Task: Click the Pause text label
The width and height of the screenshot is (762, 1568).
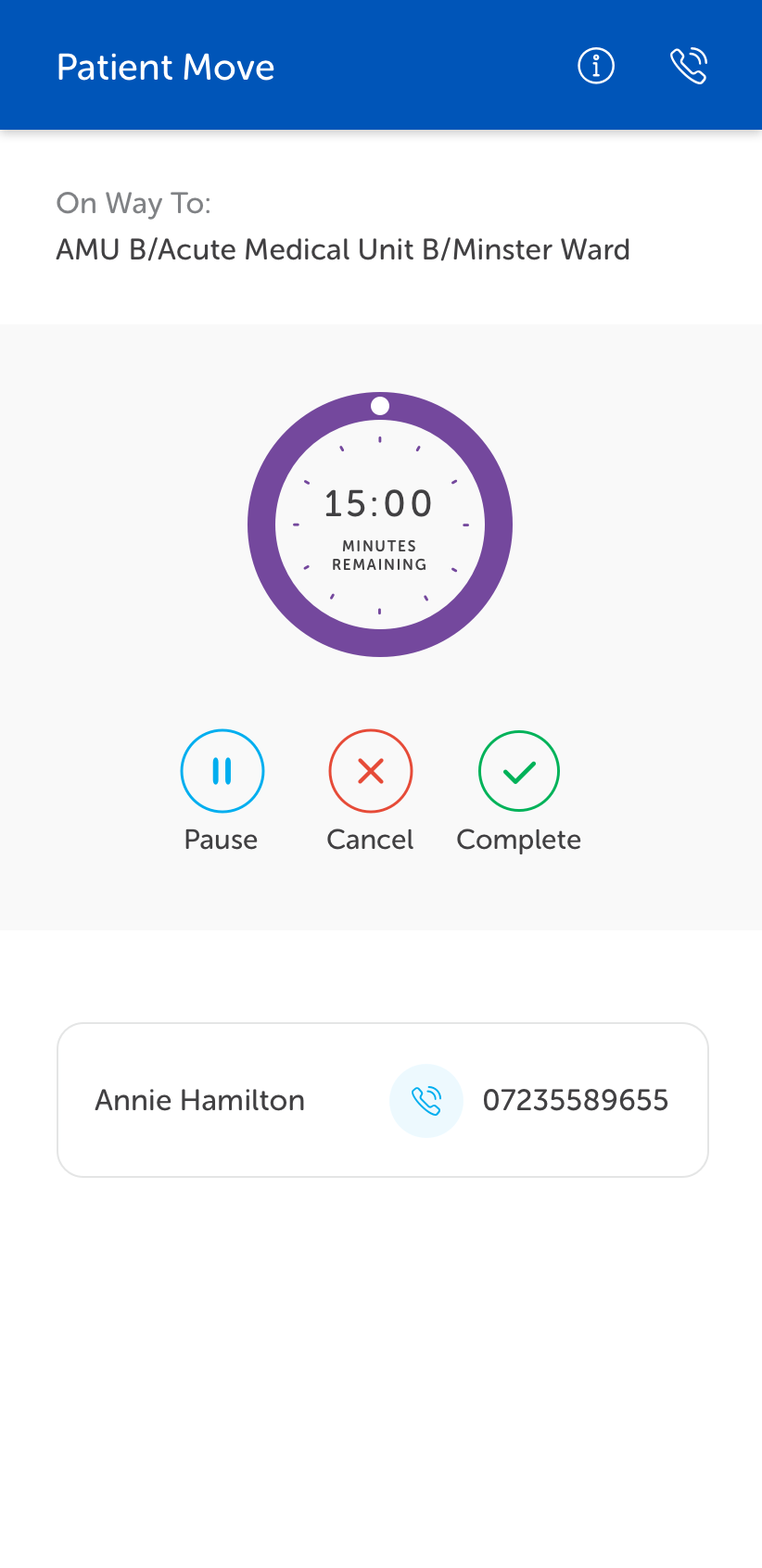Action: (x=221, y=840)
